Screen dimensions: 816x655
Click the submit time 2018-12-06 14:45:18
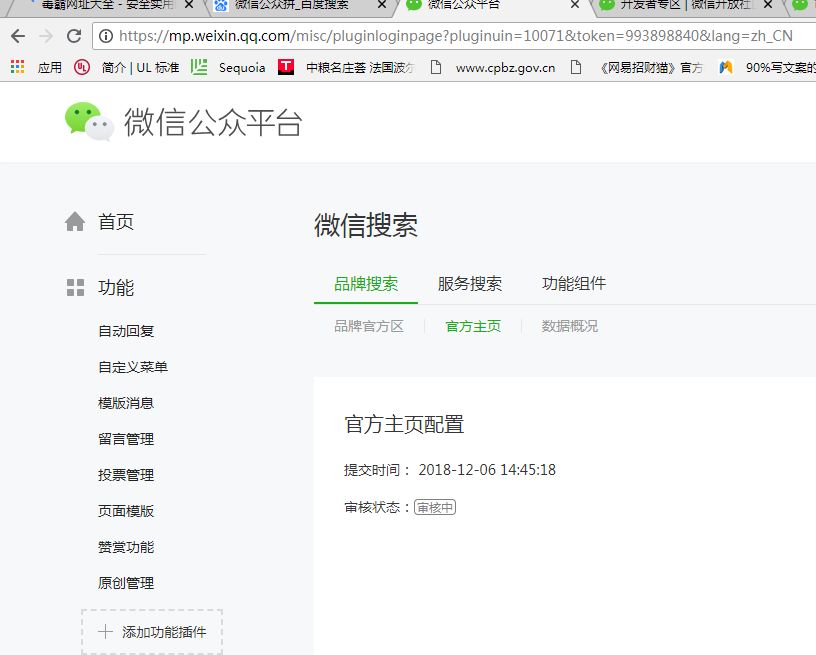tap(487, 470)
